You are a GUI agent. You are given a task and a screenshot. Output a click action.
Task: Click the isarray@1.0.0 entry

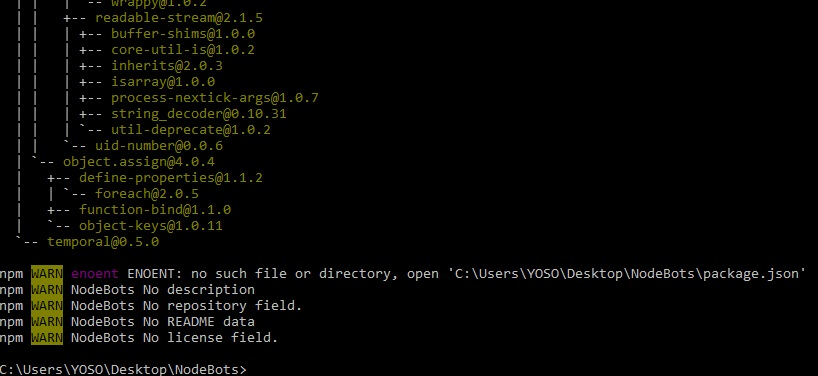coord(163,82)
